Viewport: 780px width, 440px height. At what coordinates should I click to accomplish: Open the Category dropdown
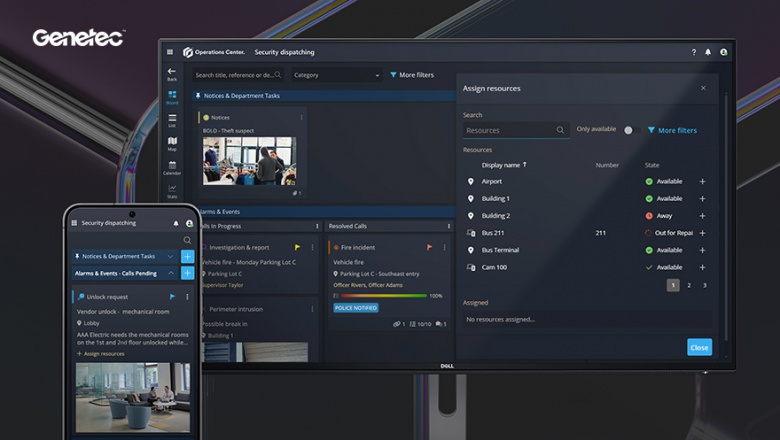pos(336,75)
